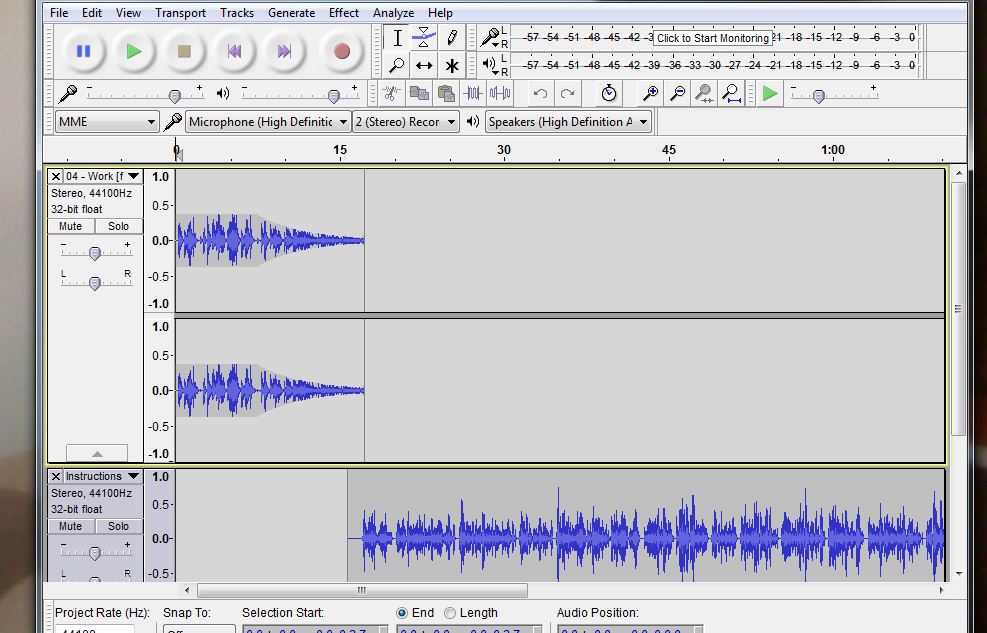
Task: Click the Play-at-speed green arrow
Action: (770, 94)
